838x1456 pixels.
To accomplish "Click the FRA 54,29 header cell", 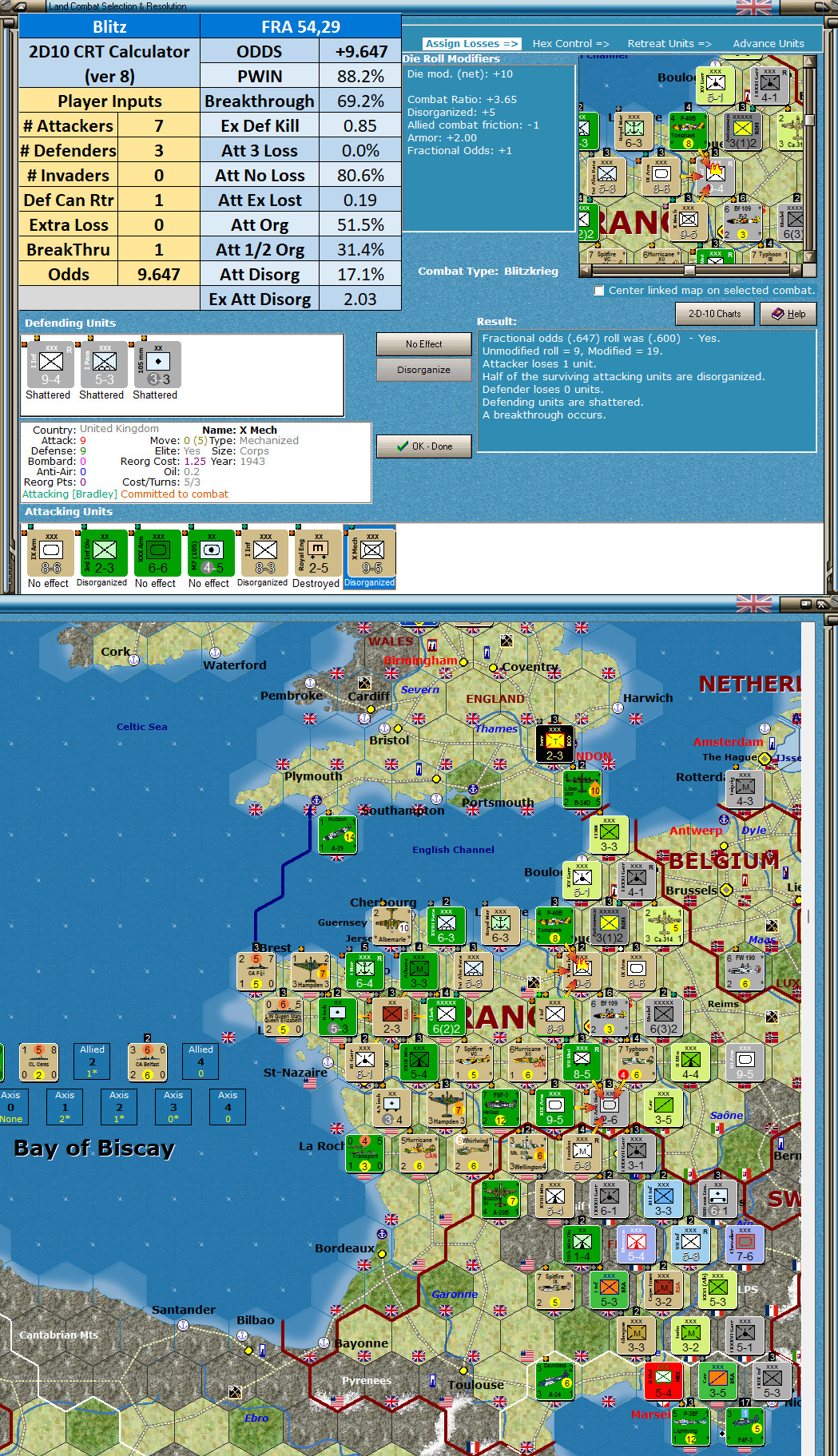I will [x=300, y=26].
